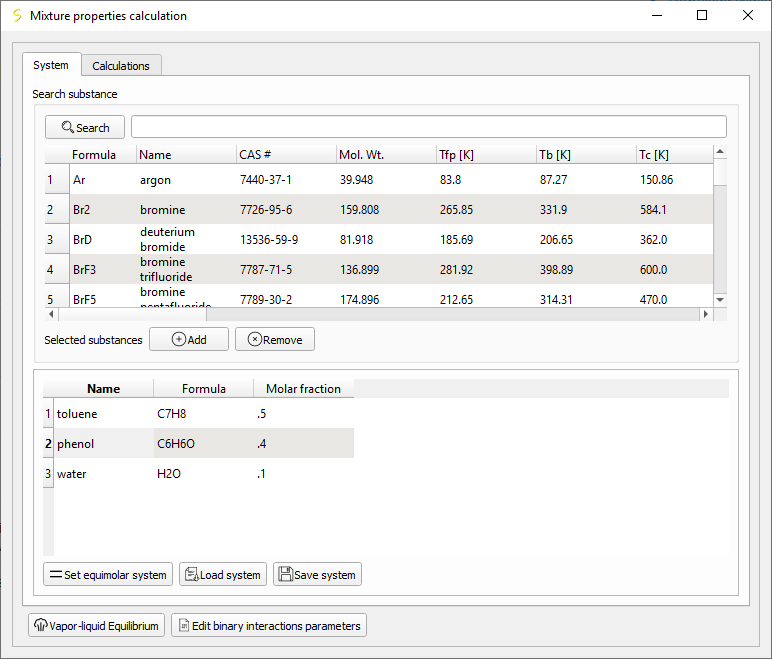This screenshot has width=772, height=659.
Task: Click water molar fraction .1
Action: (x=303, y=474)
